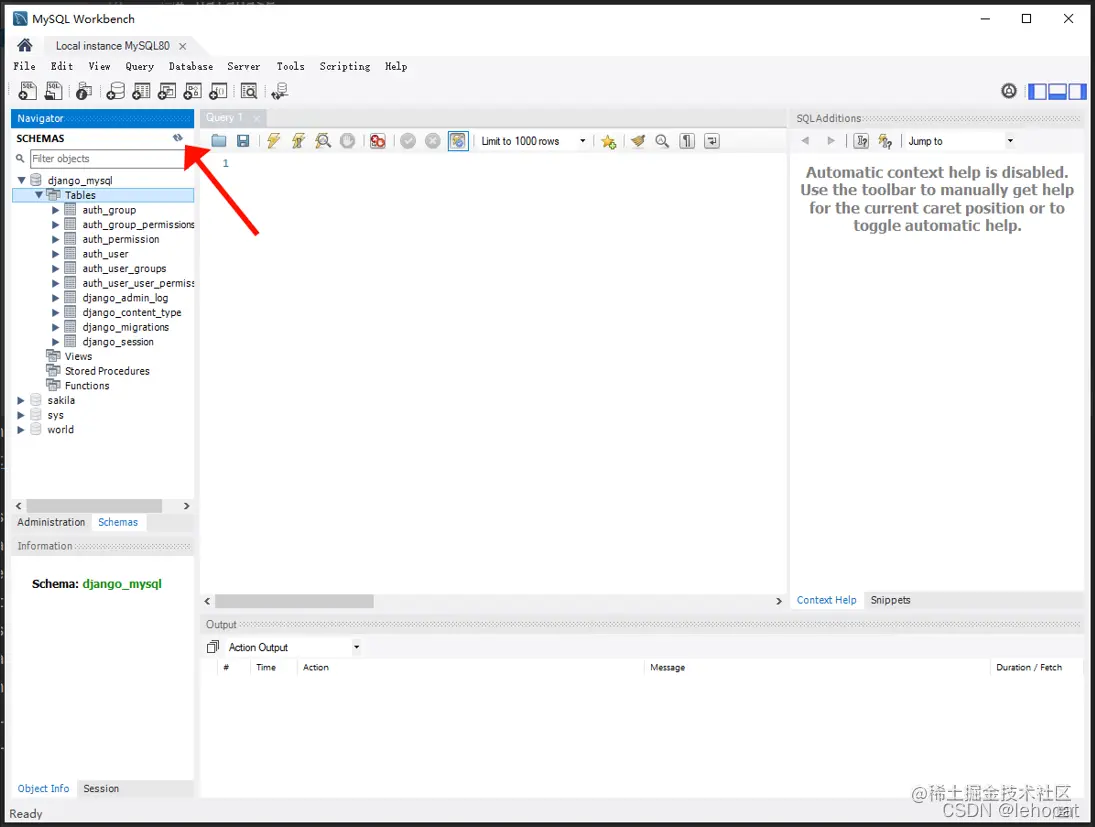Save the script to file
This screenshot has width=1095, height=827.
[x=243, y=141]
